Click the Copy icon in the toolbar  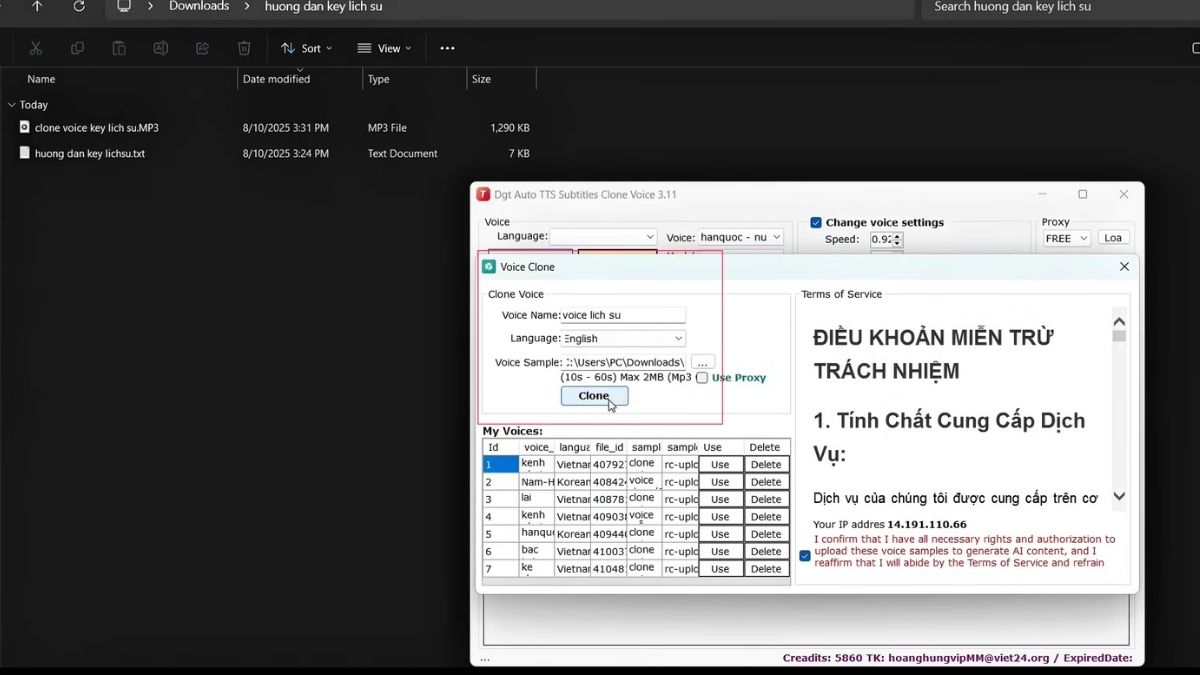[x=77, y=48]
